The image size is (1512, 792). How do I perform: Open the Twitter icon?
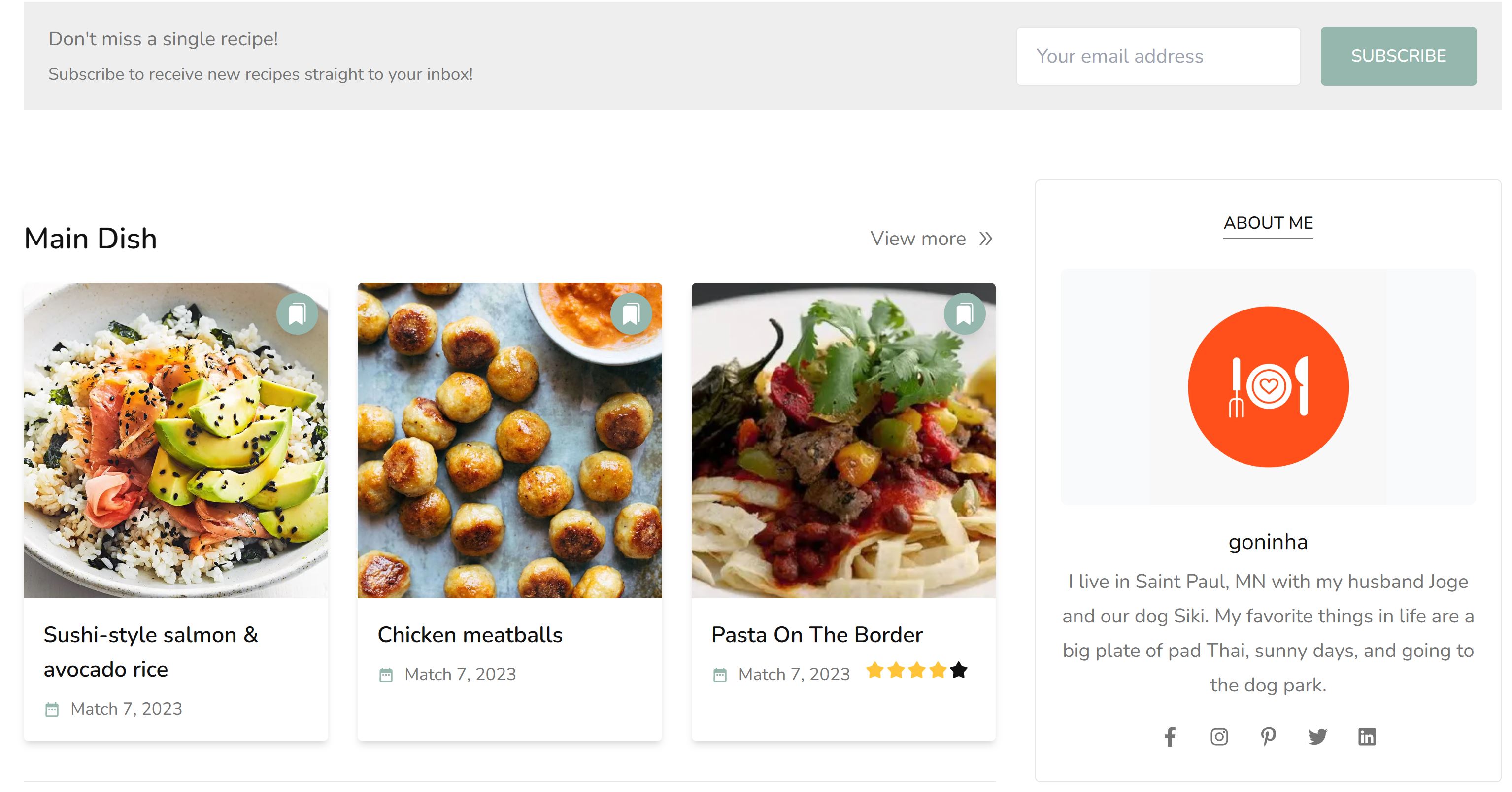coord(1316,736)
